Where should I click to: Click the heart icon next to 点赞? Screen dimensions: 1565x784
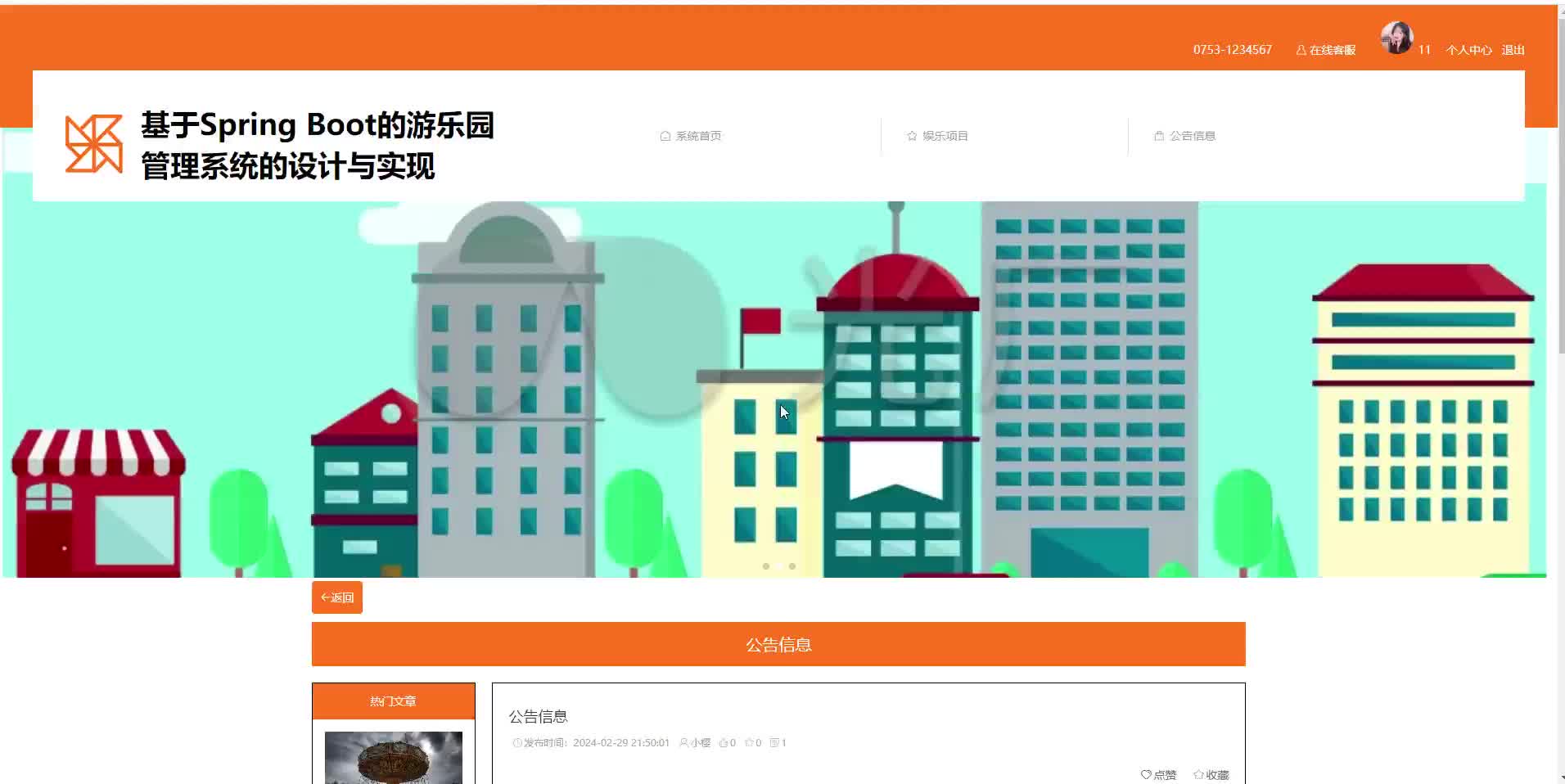[x=1146, y=774]
